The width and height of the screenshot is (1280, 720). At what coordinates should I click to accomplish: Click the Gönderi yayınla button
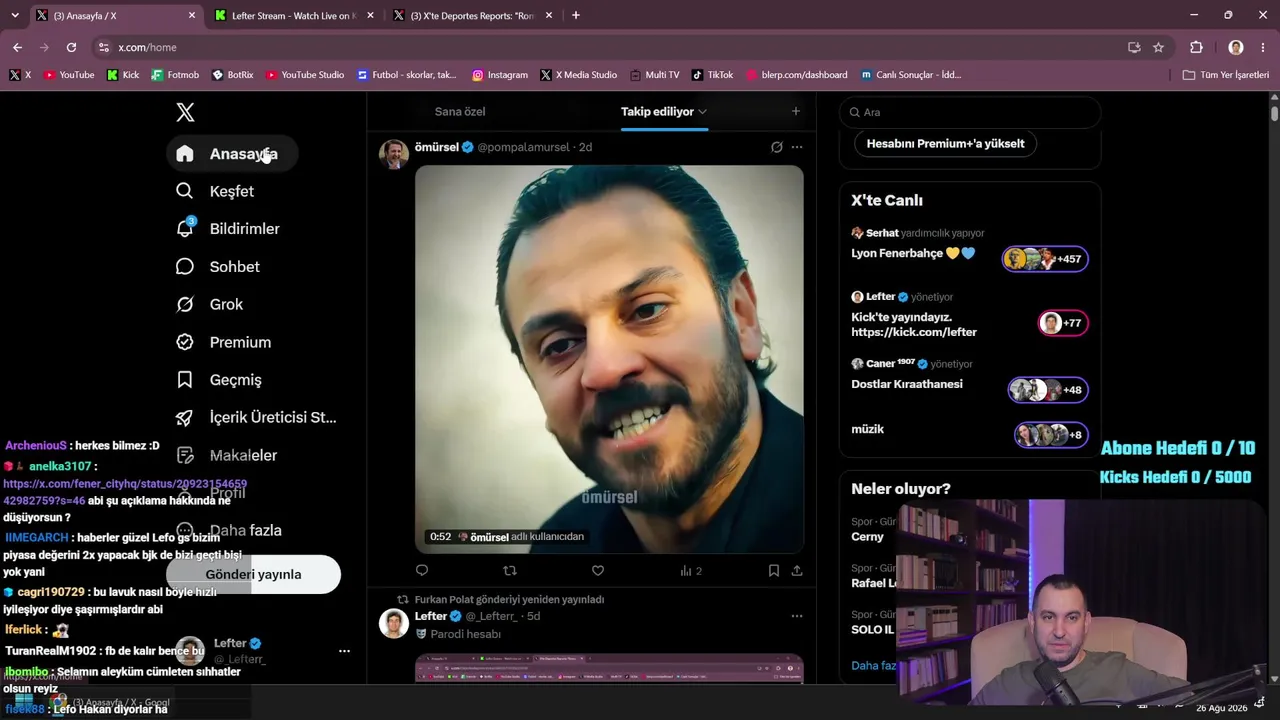tap(253, 575)
